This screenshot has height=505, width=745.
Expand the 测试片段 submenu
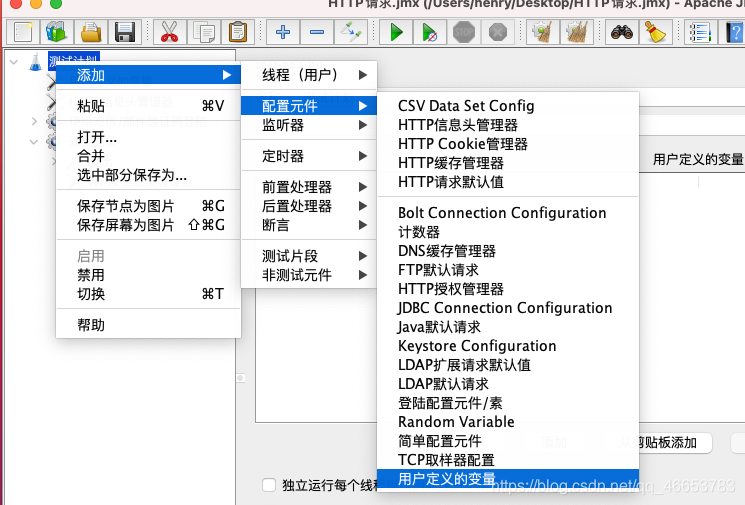[309, 256]
